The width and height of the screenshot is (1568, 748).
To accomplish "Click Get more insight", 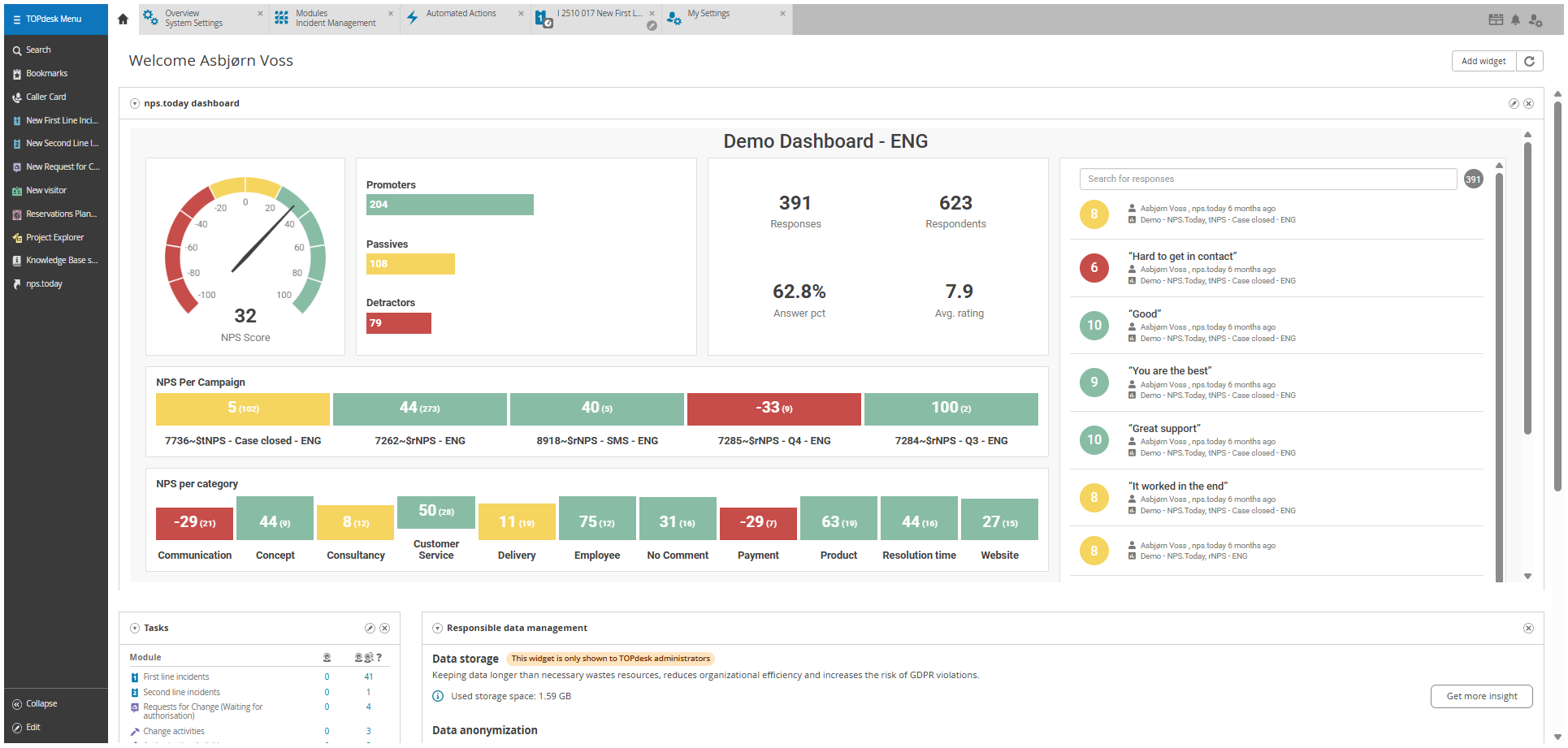I will point(1481,696).
